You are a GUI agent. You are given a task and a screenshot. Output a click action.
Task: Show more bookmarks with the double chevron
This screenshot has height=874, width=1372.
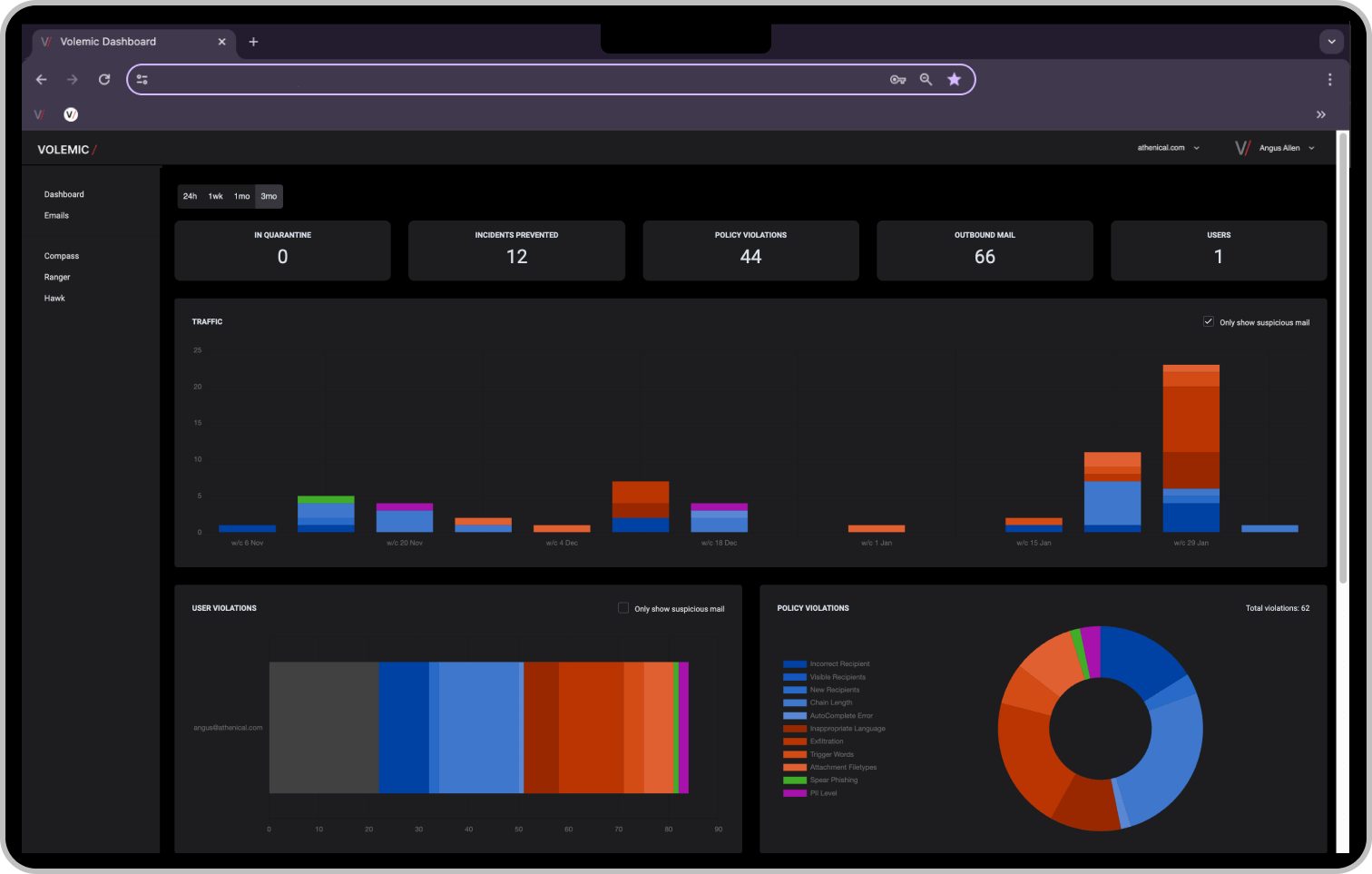point(1321,114)
